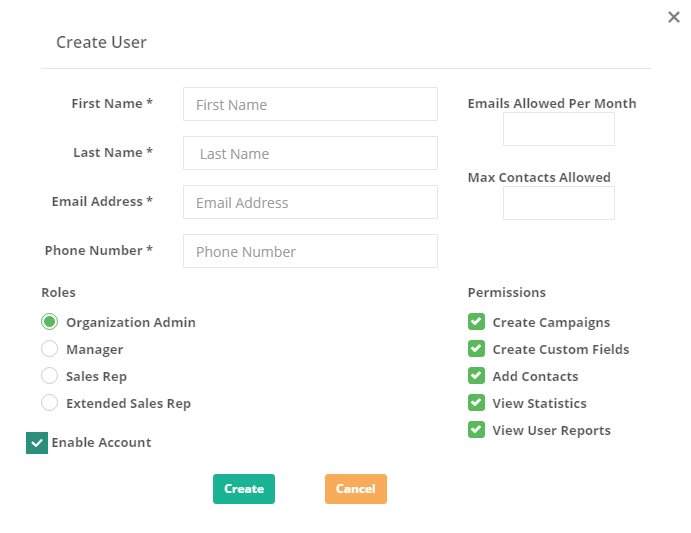The image size is (691, 533).
Task: Close the Create User dialog
Action: pos(673,17)
